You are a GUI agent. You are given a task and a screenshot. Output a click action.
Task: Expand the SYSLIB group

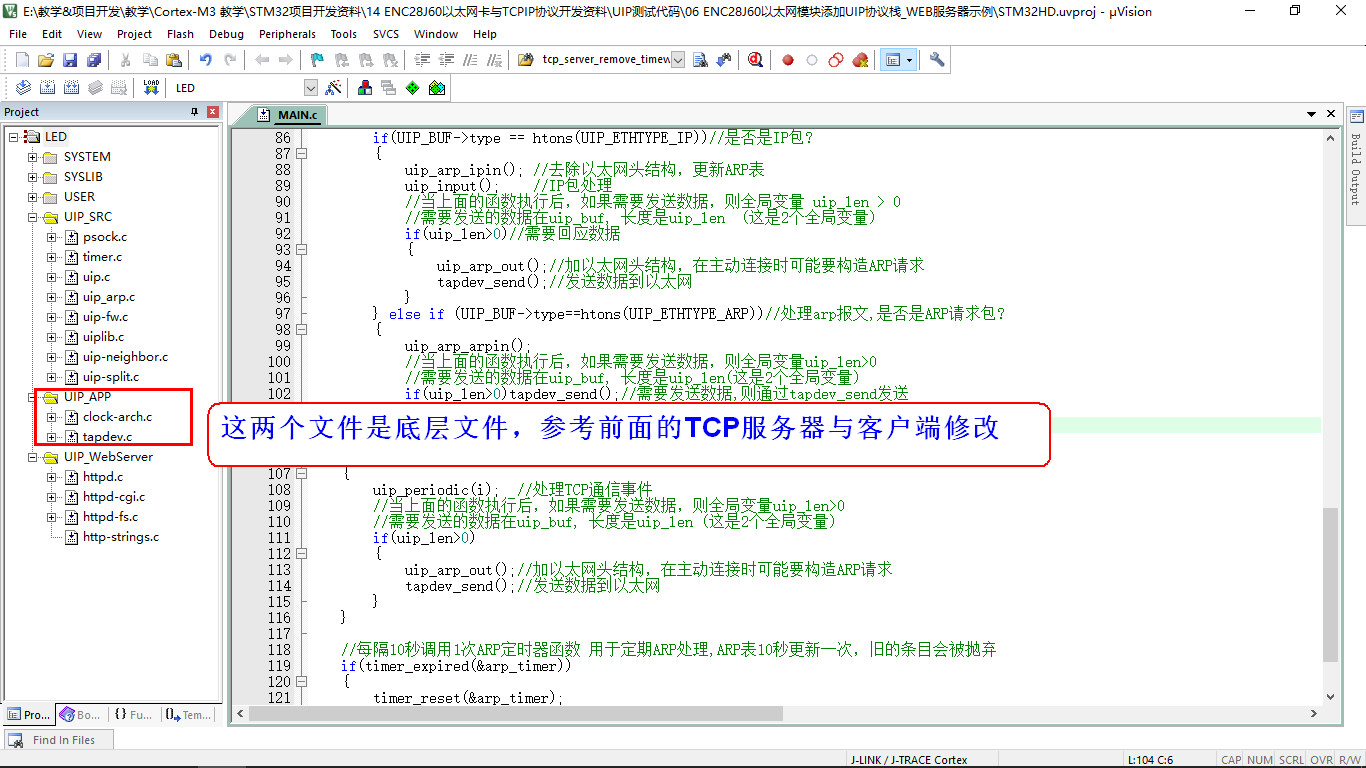(32, 177)
